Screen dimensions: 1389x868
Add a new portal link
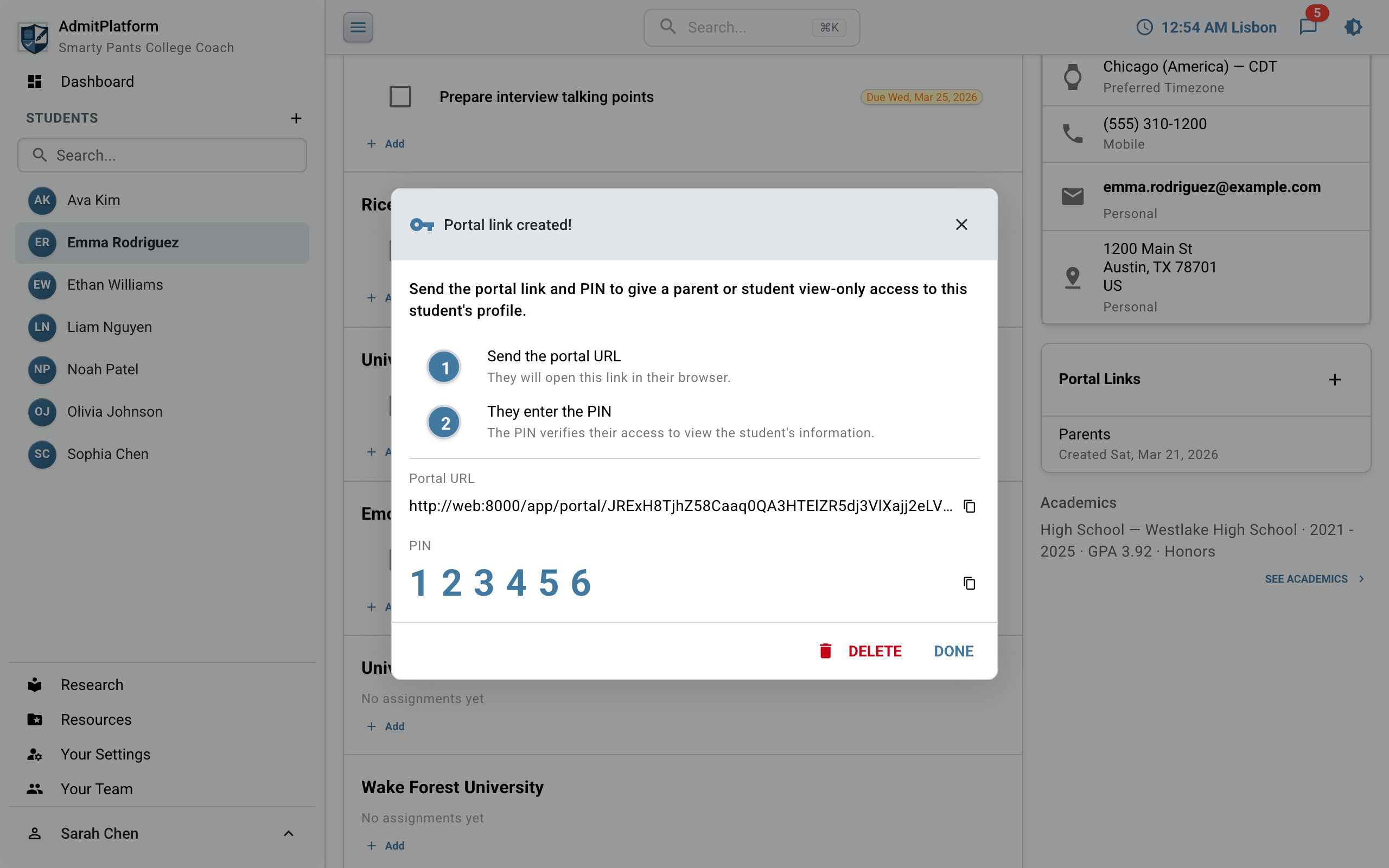[1335, 379]
